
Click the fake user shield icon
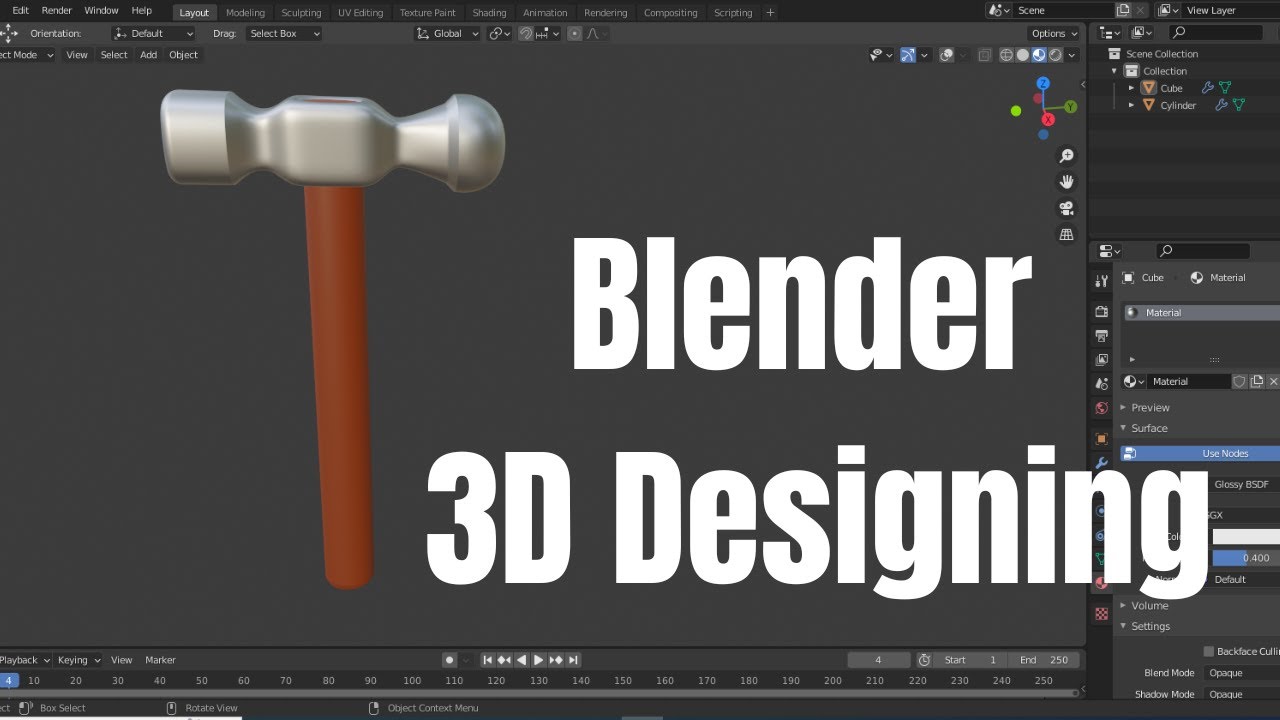point(1240,382)
